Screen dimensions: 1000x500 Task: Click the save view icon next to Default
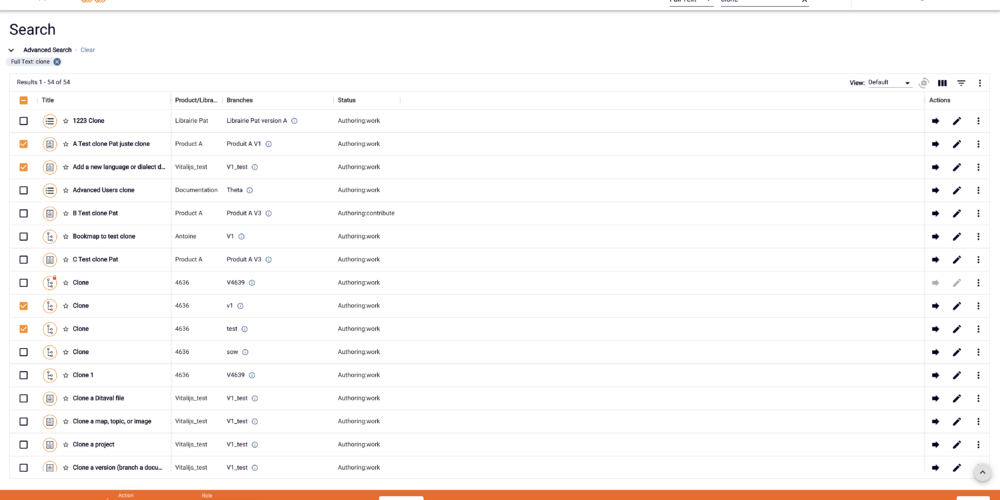pos(923,83)
